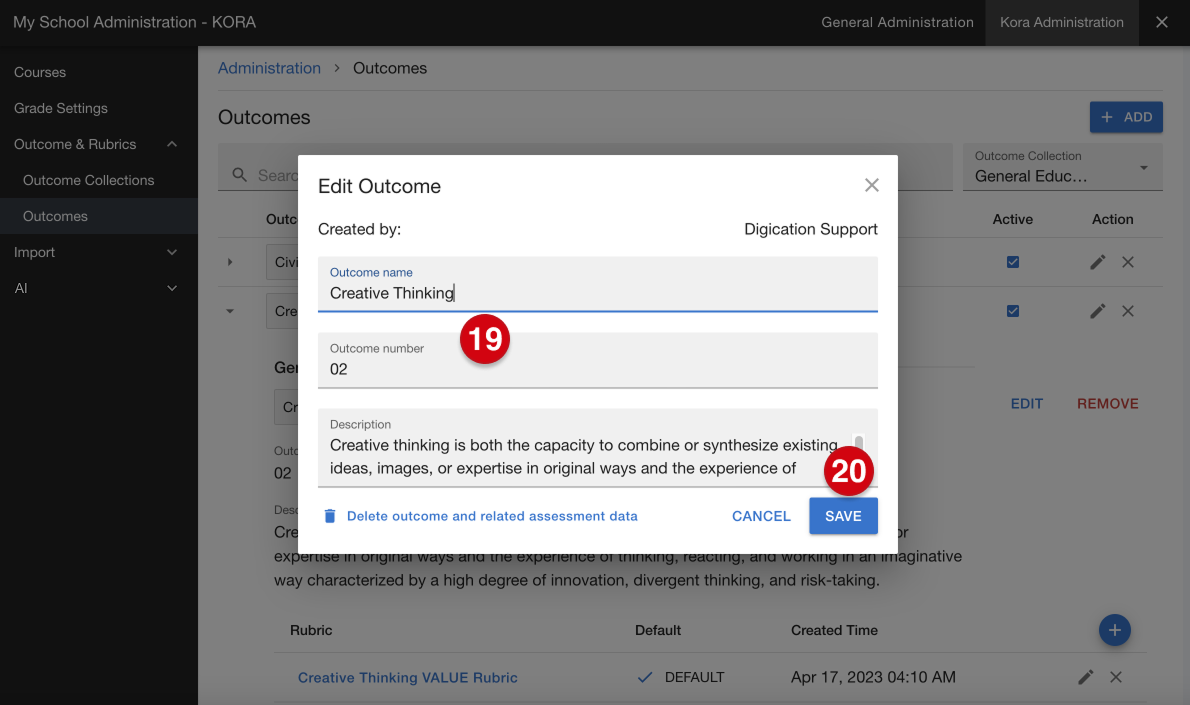Switch to Kora Administration tab
Viewport: 1190px width, 705px height.
point(1062,22)
